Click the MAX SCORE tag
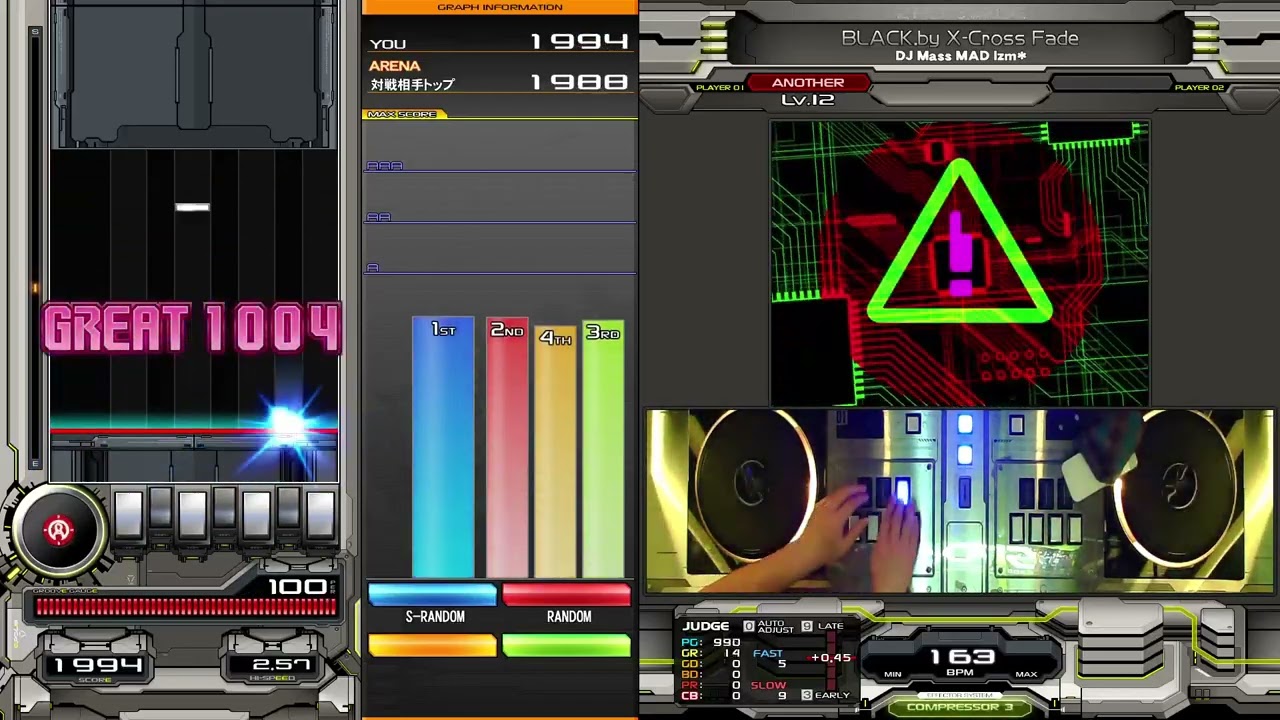 click(402, 114)
